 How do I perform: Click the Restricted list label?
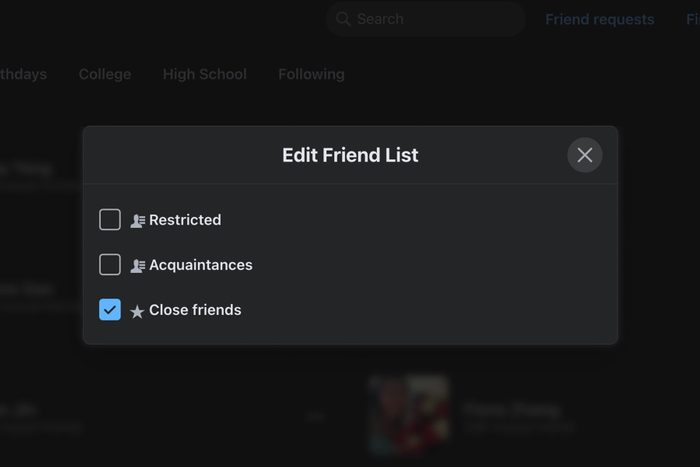185,220
